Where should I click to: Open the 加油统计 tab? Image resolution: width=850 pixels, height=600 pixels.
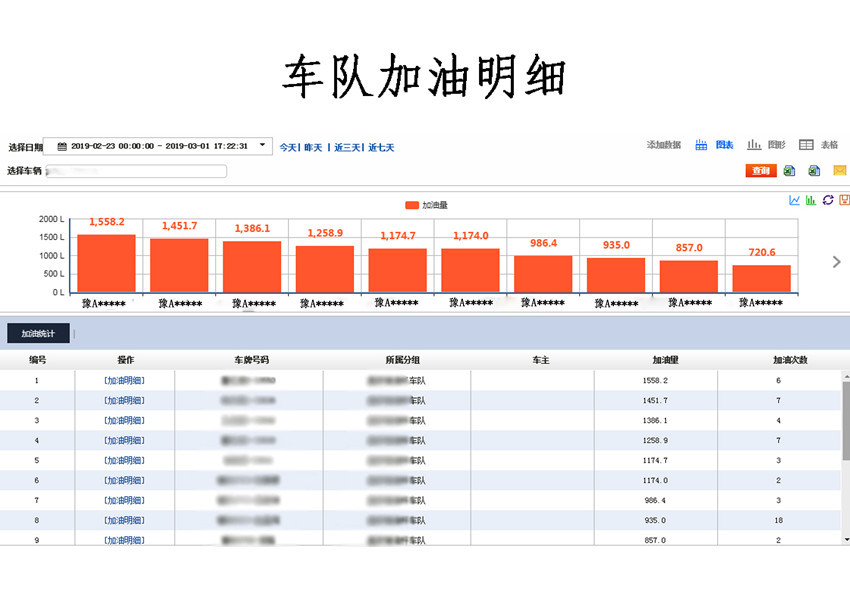pyautogui.click(x=38, y=333)
